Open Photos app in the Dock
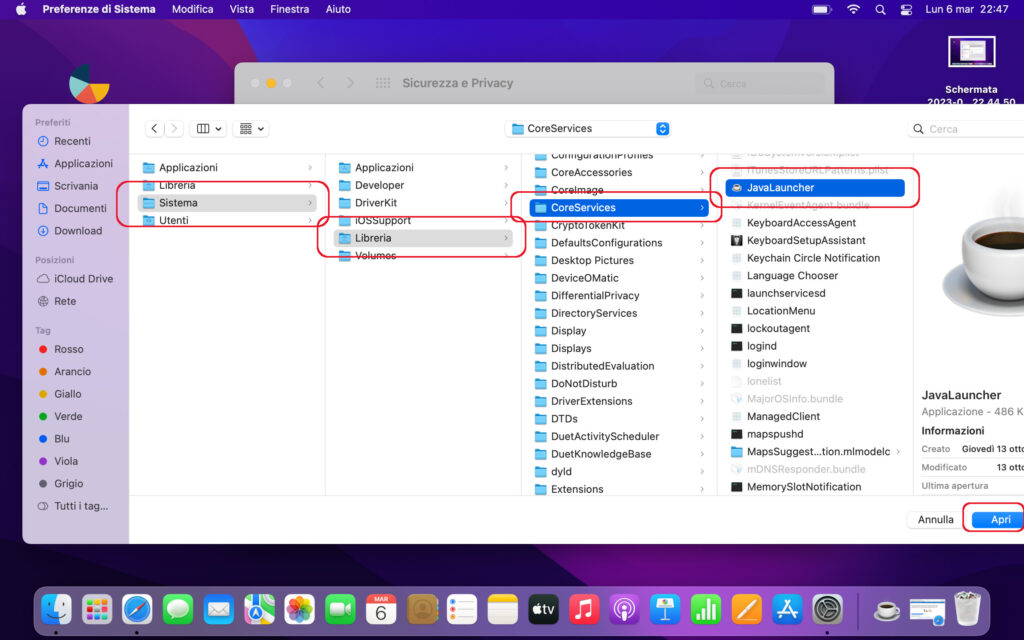 pos(300,610)
